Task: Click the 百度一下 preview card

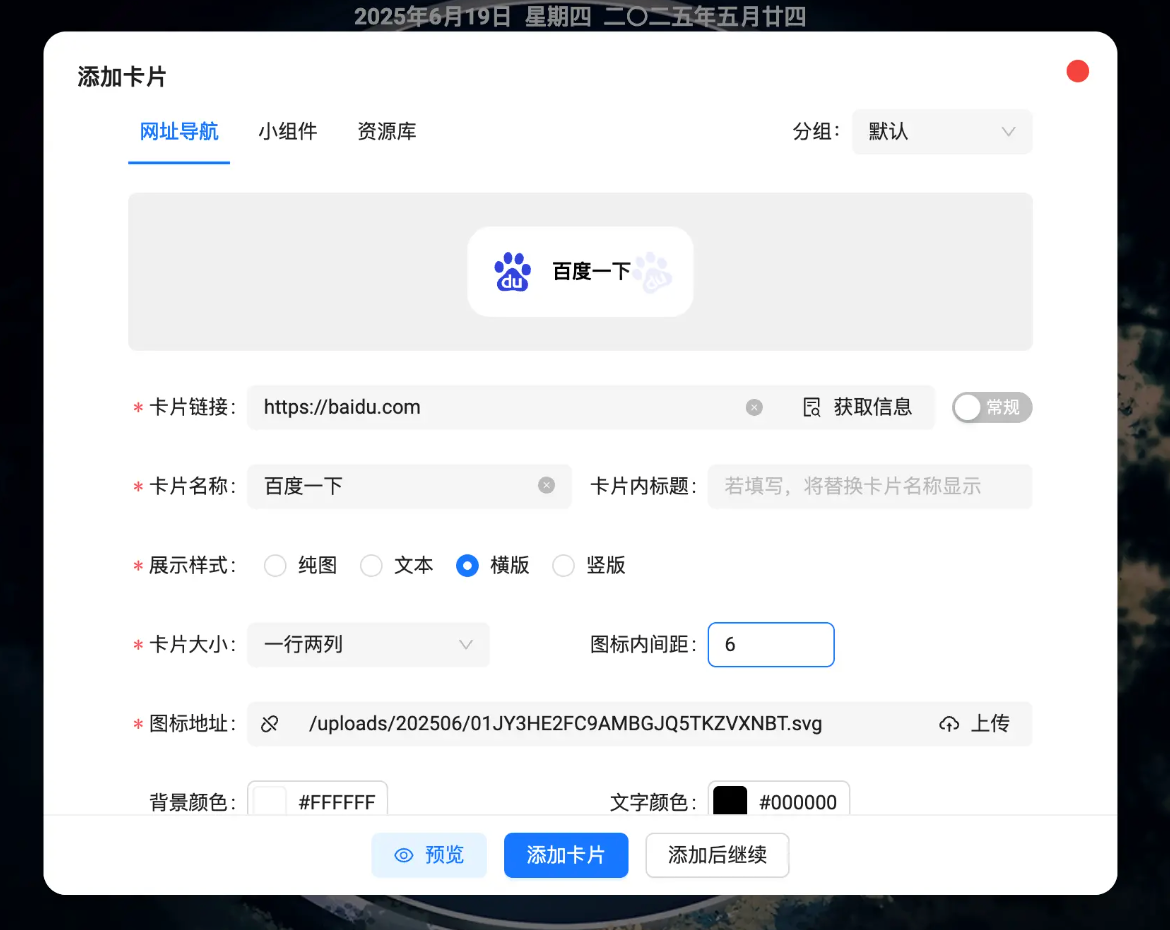Action: [x=581, y=272]
